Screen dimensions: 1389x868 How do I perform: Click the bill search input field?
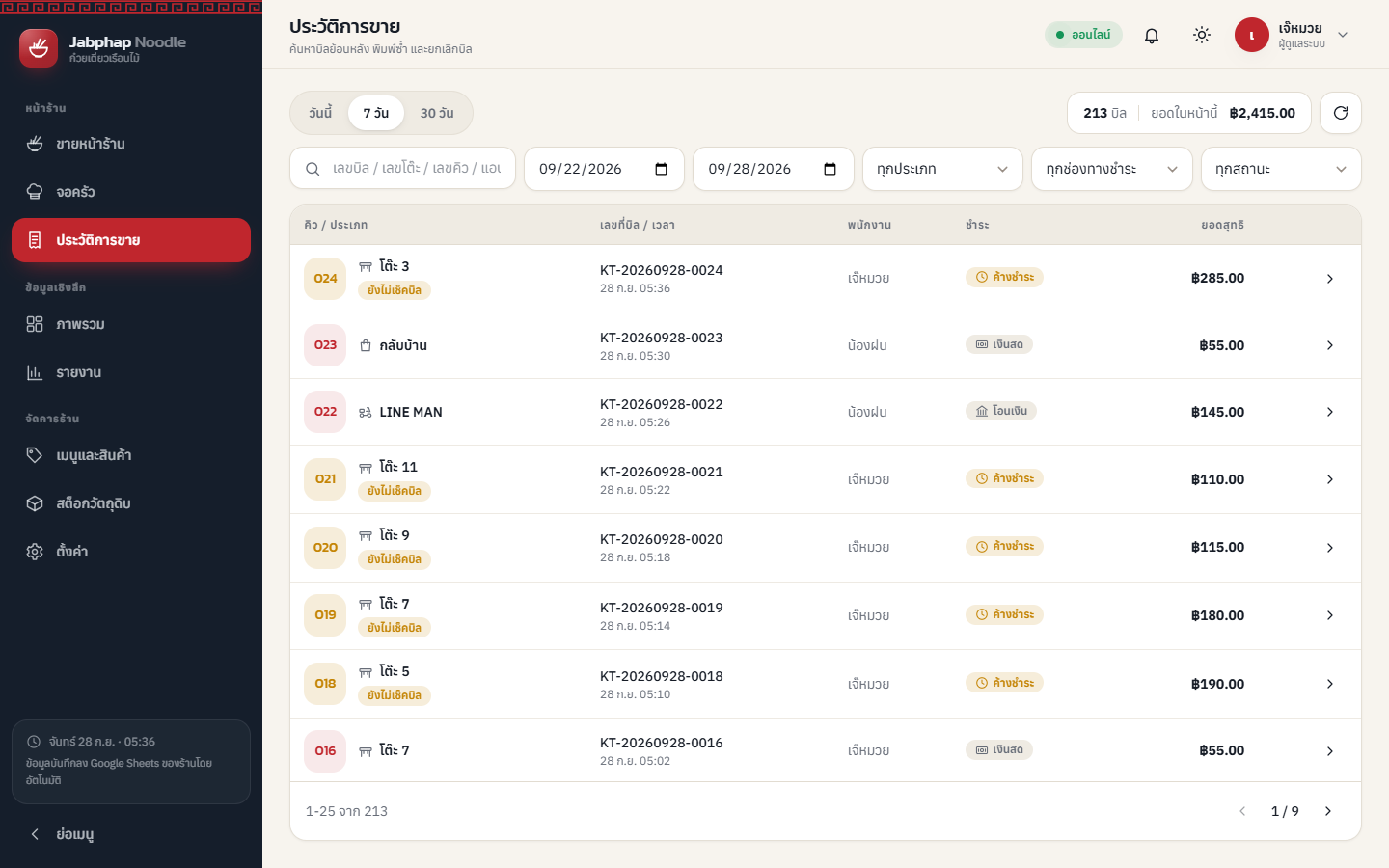tap(403, 169)
